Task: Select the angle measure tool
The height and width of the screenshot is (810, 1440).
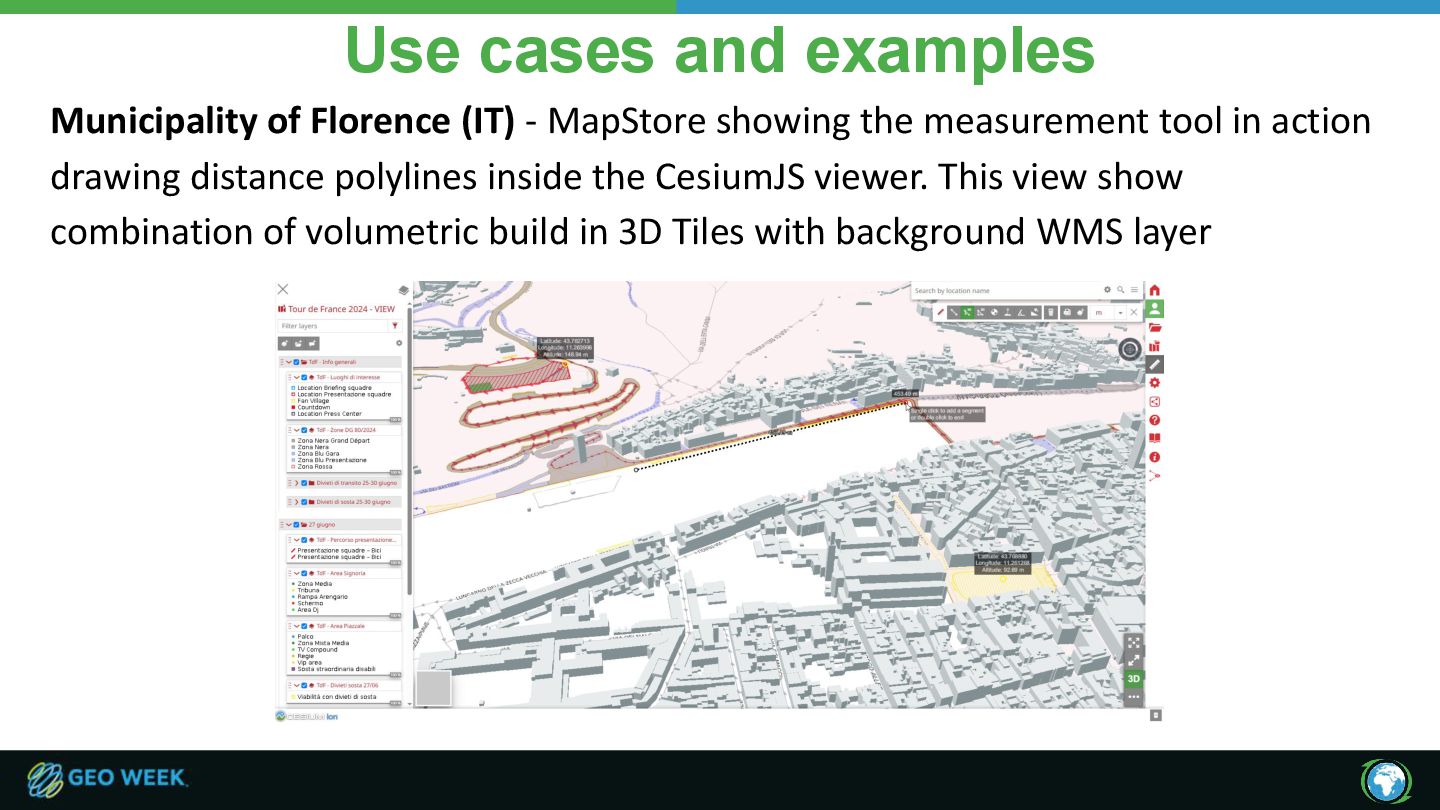Action: pos(1021,312)
